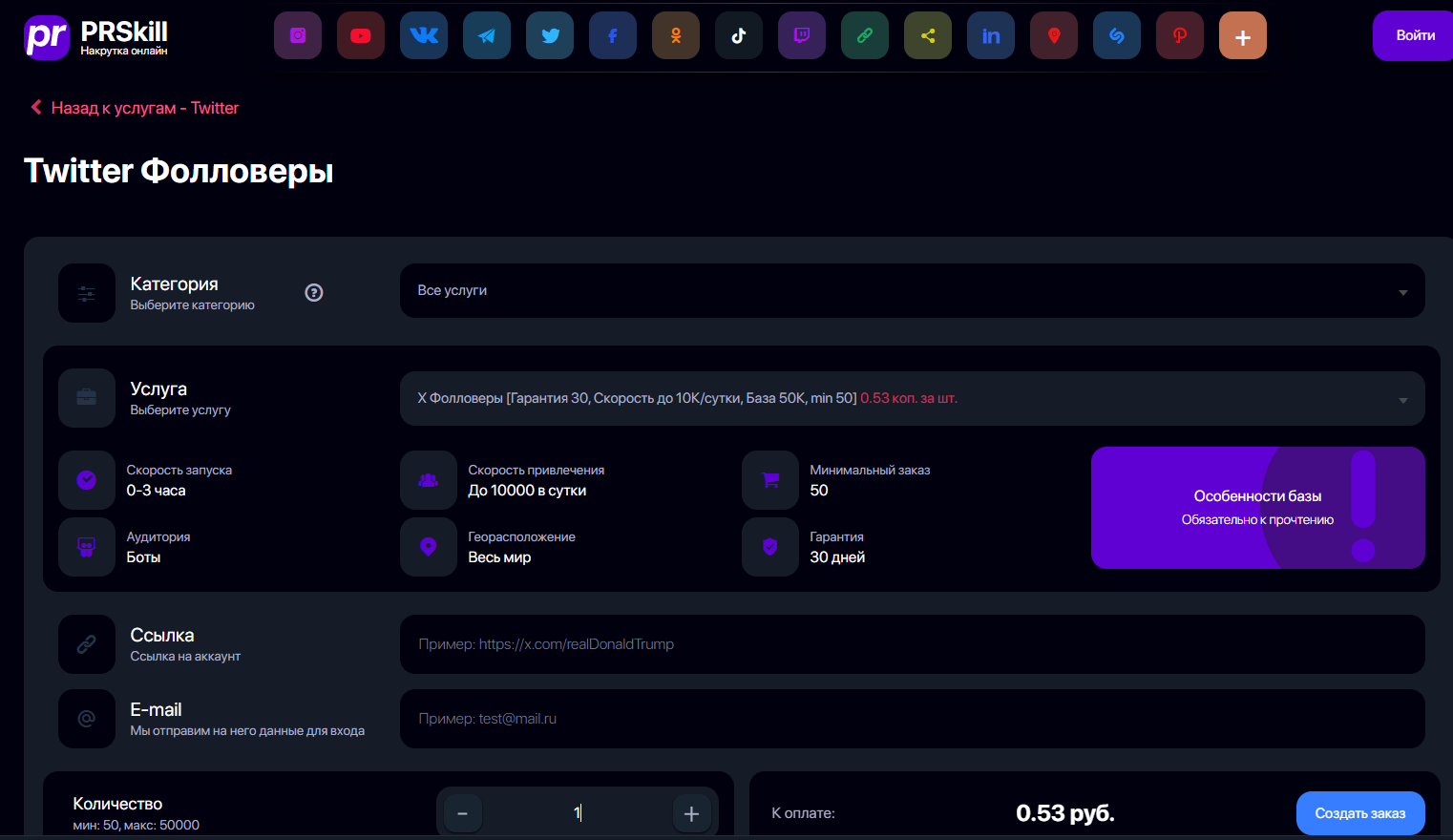Click the 30 дней guarantee value
Image resolution: width=1453 pixels, height=840 pixels.
[837, 557]
